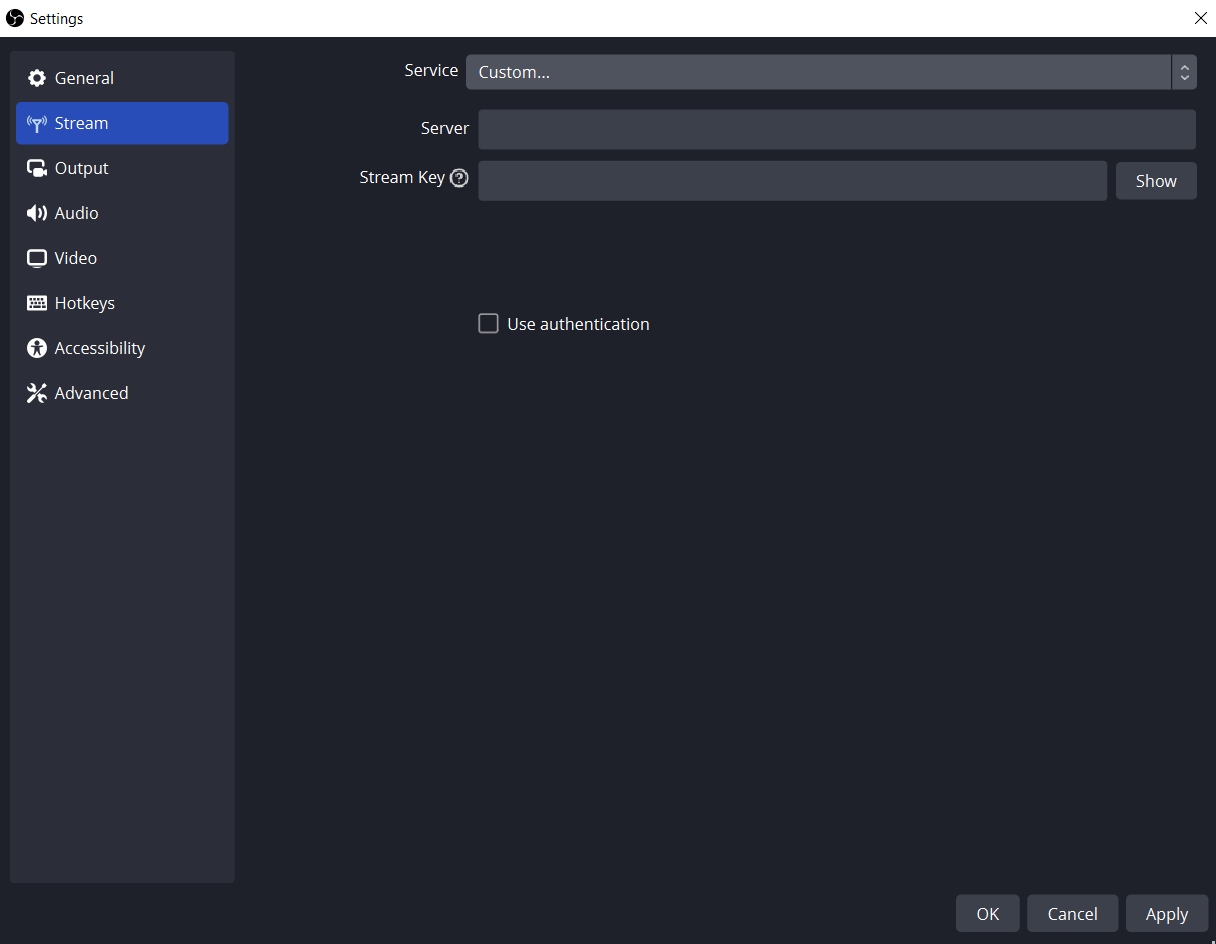The height and width of the screenshot is (944, 1216).
Task: Click inside the Server input field
Action: tap(837, 129)
